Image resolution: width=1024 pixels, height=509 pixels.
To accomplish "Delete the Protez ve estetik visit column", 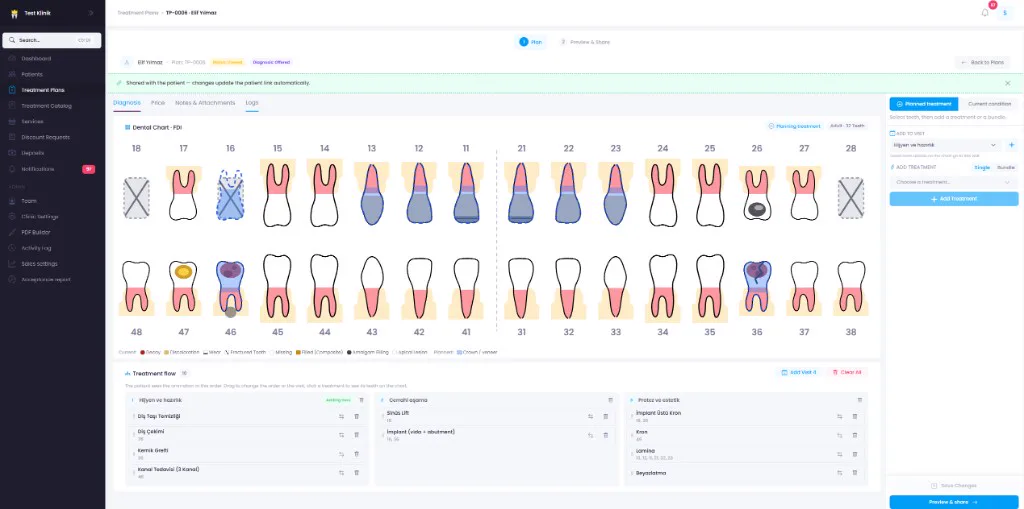I will point(859,400).
